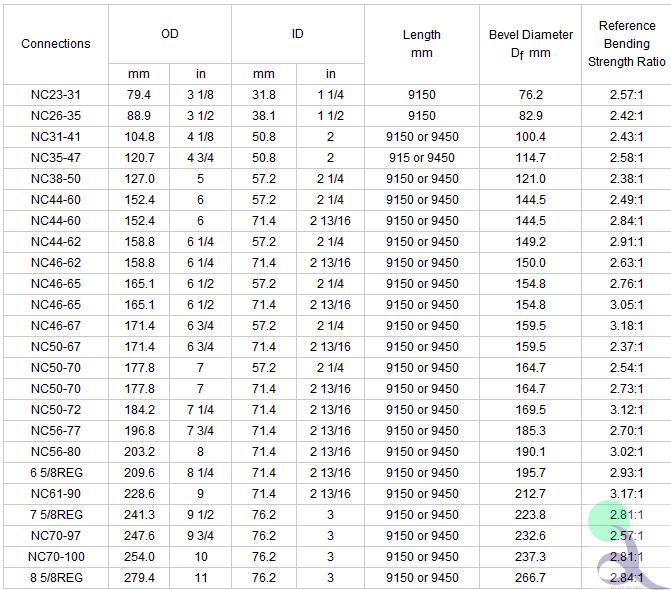Viewport: 671px width, 590px height.
Task: Click the strength ratio 3.17:1
Action: 626,494
